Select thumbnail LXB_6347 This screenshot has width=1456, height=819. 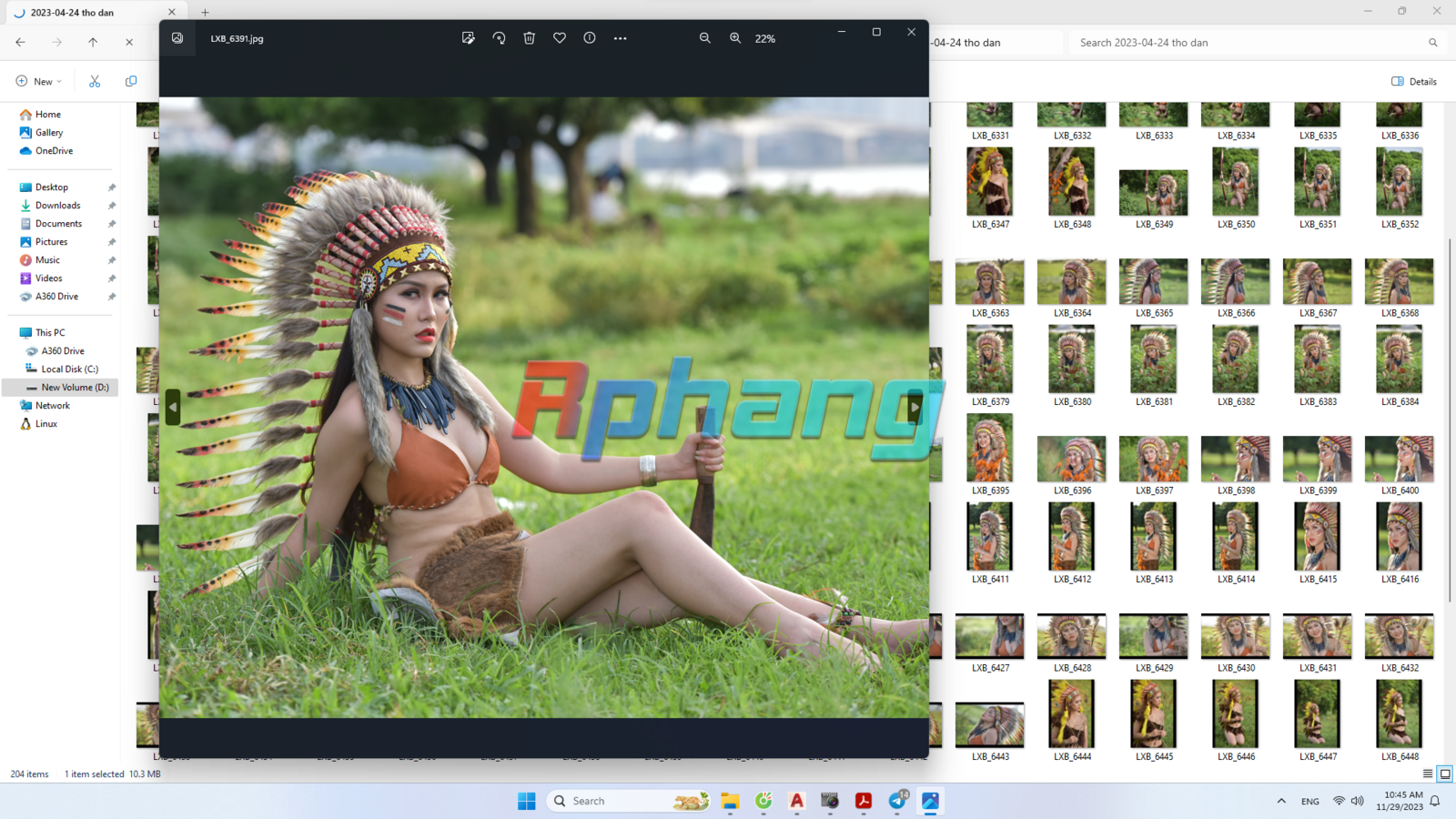tap(990, 182)
